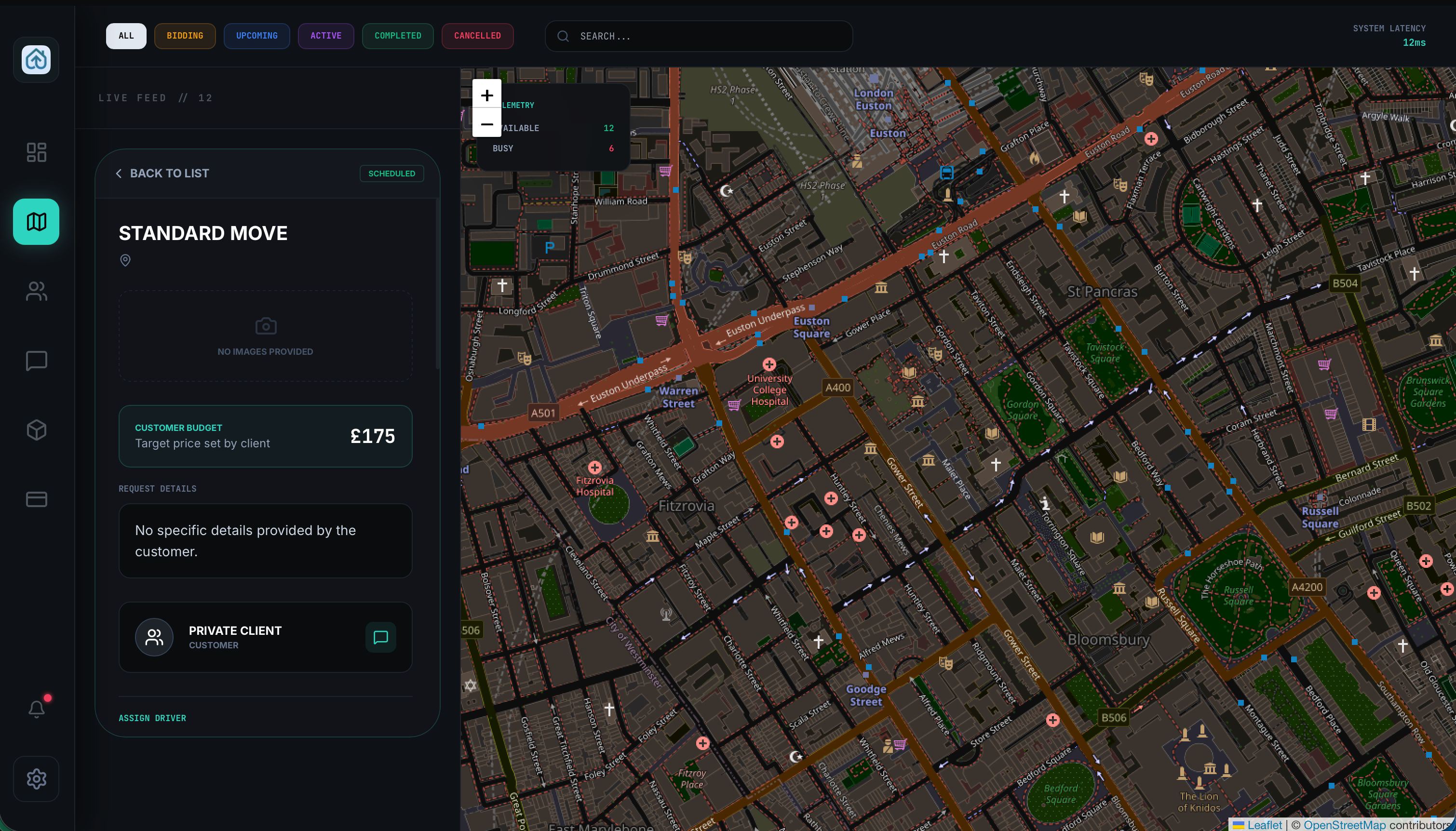The height and width of the screenshot is (831, 1456).
Task: Show ACTIVE jobs filter
Action: pos(326,36)
